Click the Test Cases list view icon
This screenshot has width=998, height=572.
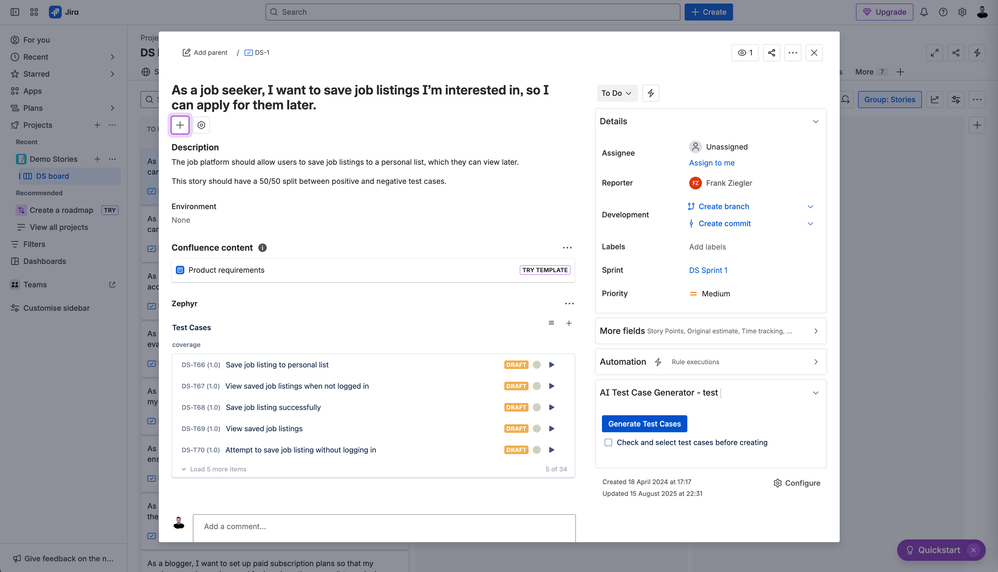[x=551, y=323]
